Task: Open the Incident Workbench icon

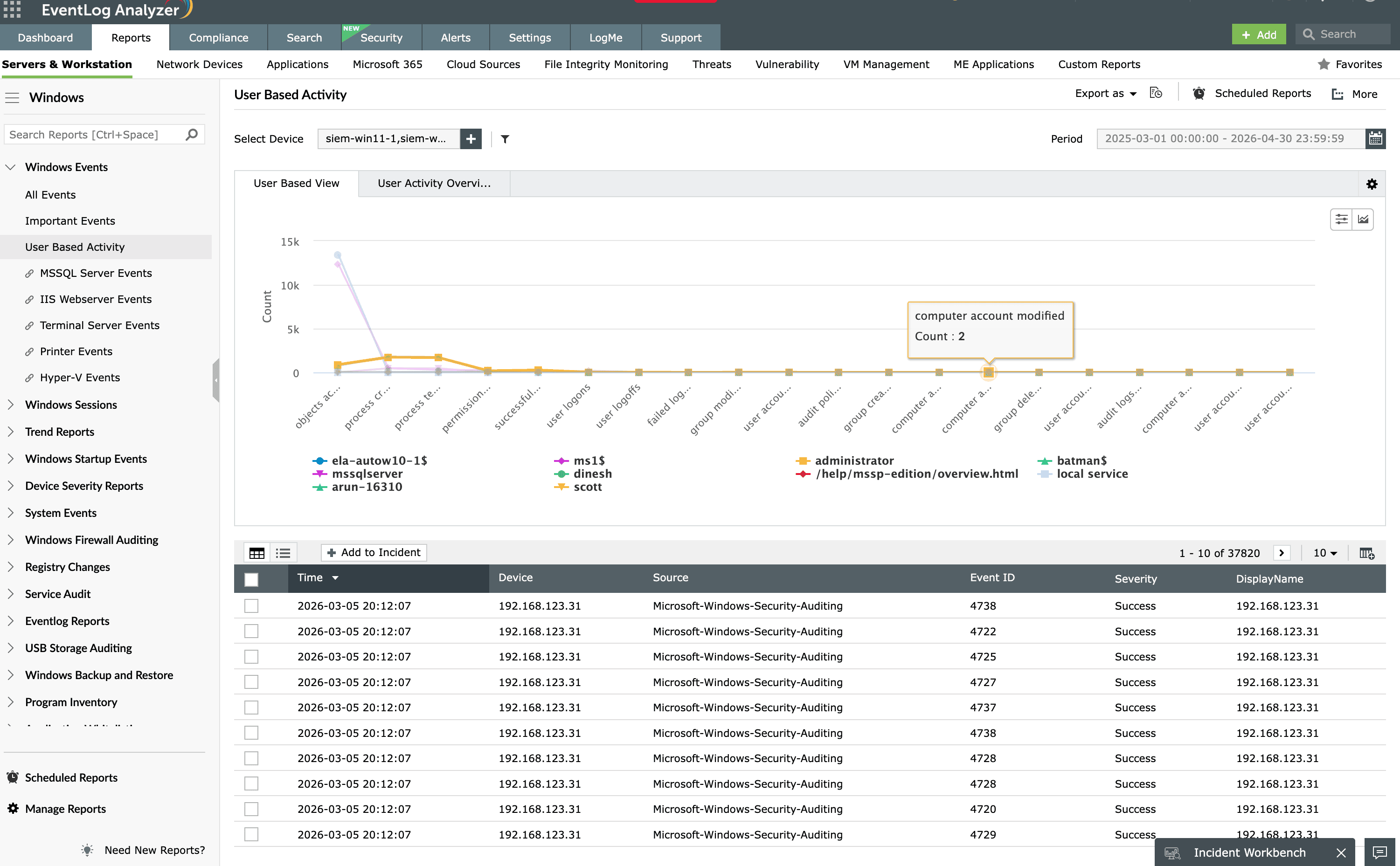Action: coord(1172,853)
